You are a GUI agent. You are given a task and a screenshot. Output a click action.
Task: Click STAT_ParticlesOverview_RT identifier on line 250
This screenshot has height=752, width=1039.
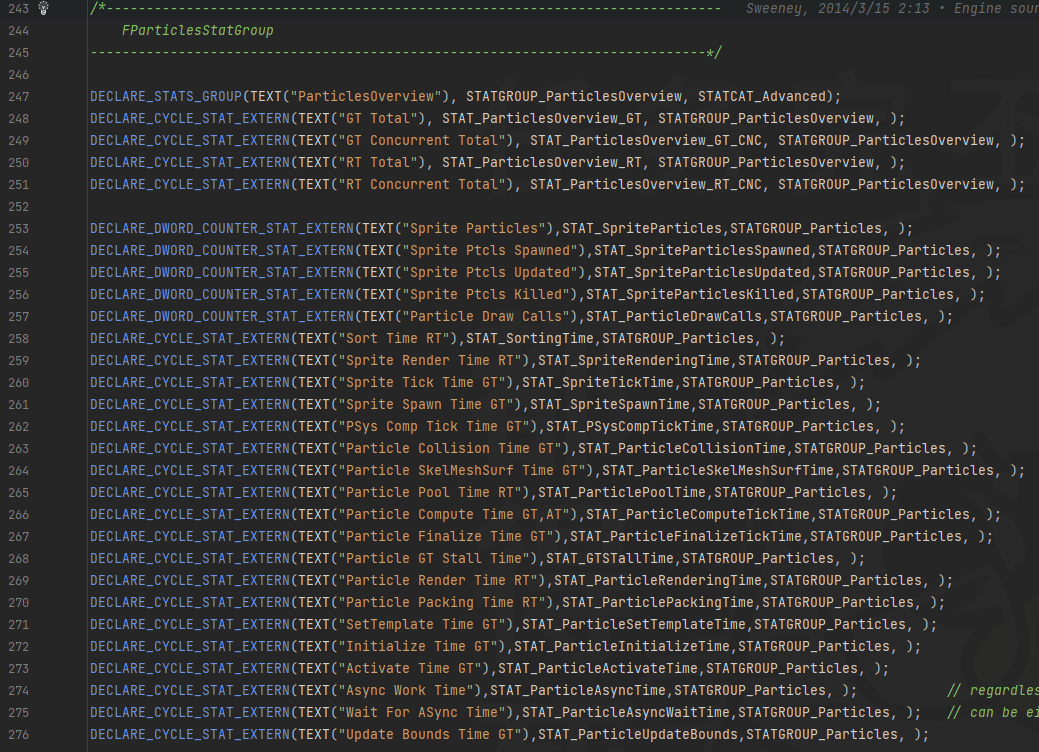point(542,162)
